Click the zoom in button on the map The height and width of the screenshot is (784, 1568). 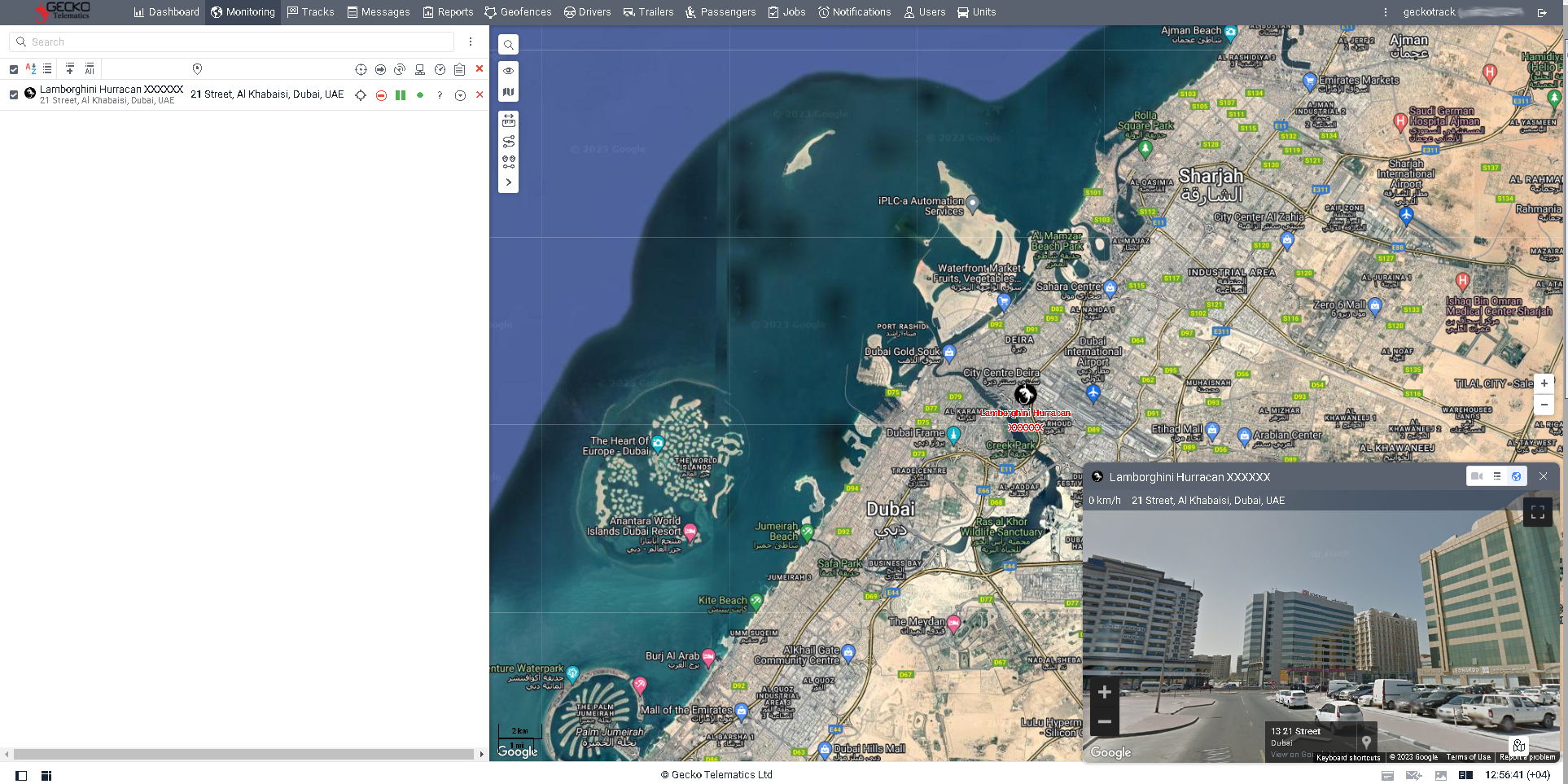click(x=1544, y=383)
